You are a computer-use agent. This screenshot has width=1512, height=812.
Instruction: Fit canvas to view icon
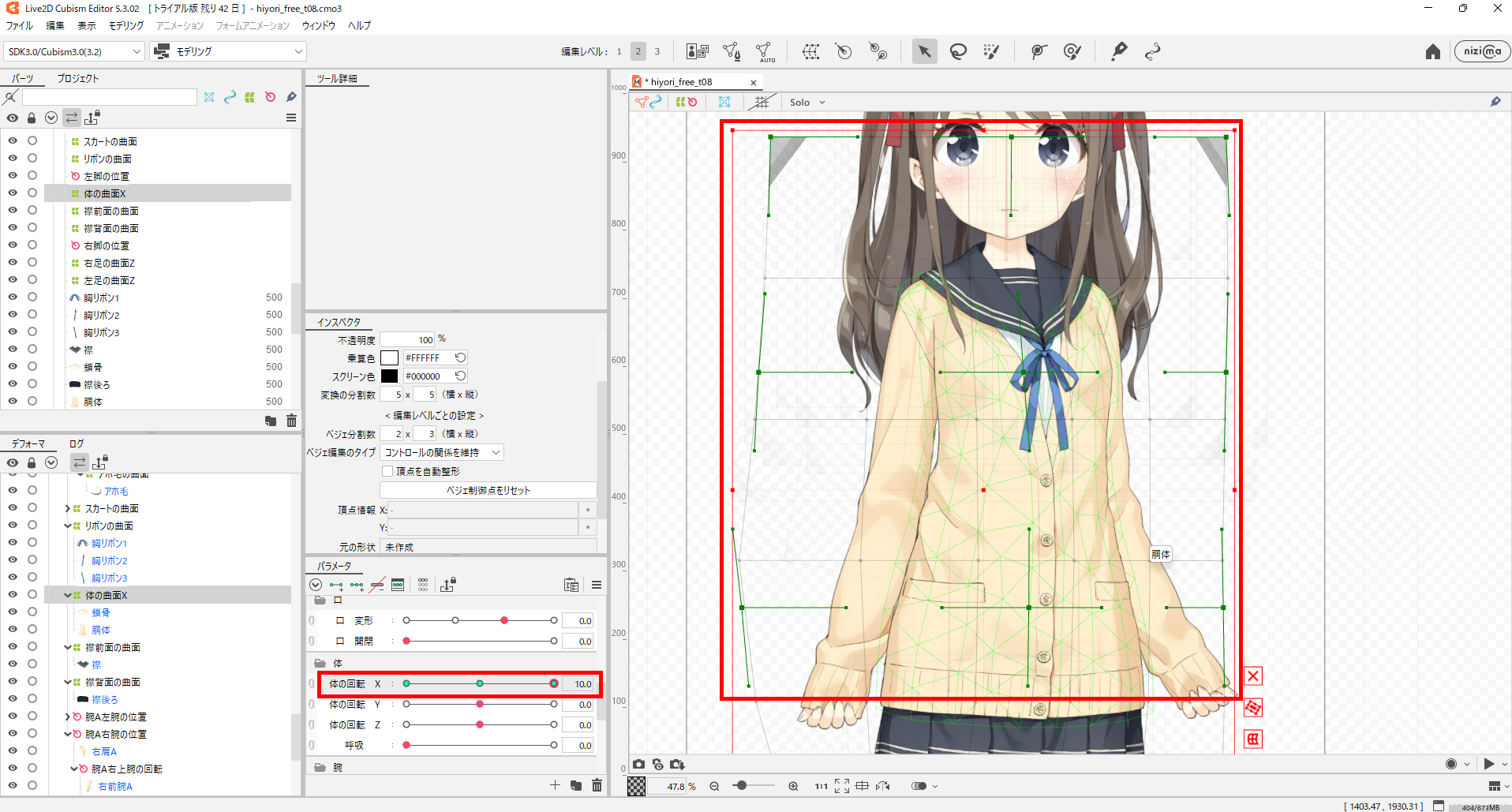point(842,786)
